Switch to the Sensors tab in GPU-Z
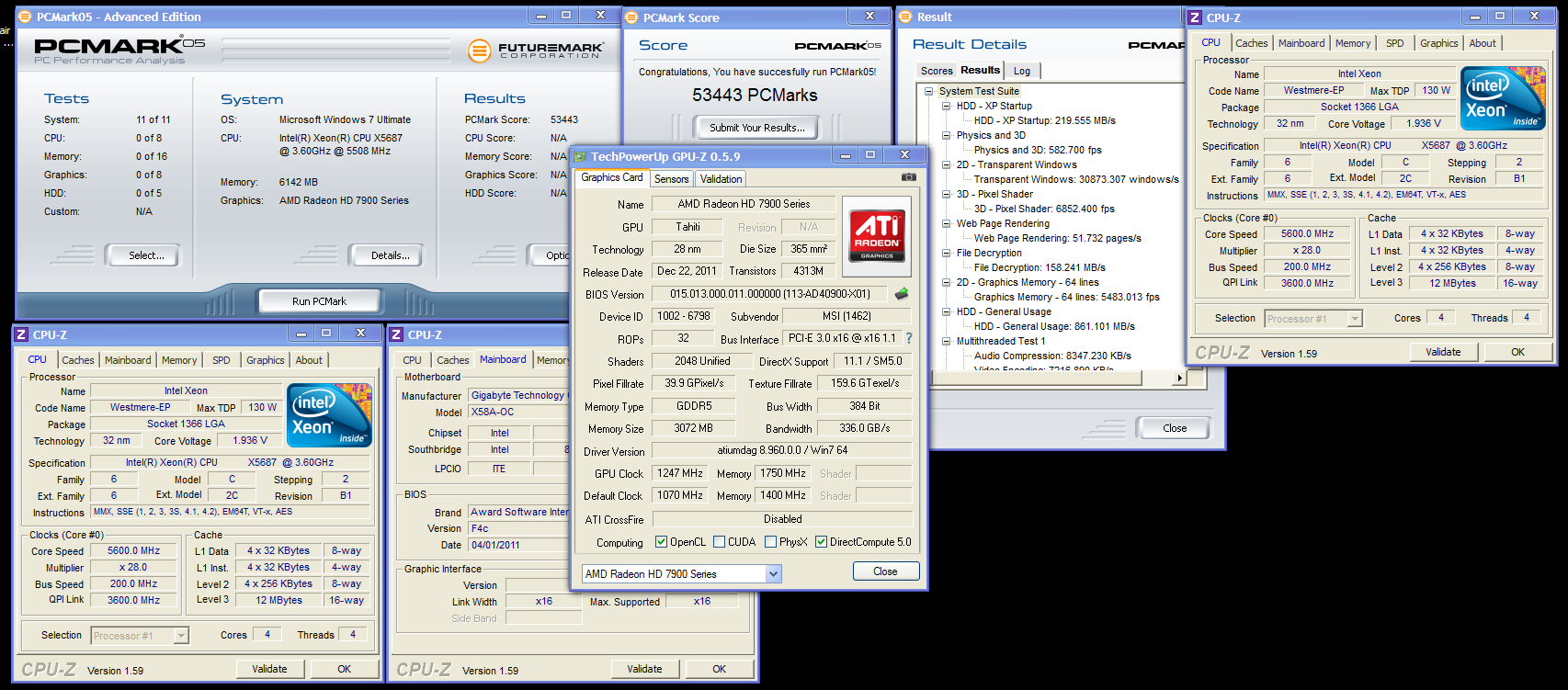1568x690 pixels. (x=671, y=179)
